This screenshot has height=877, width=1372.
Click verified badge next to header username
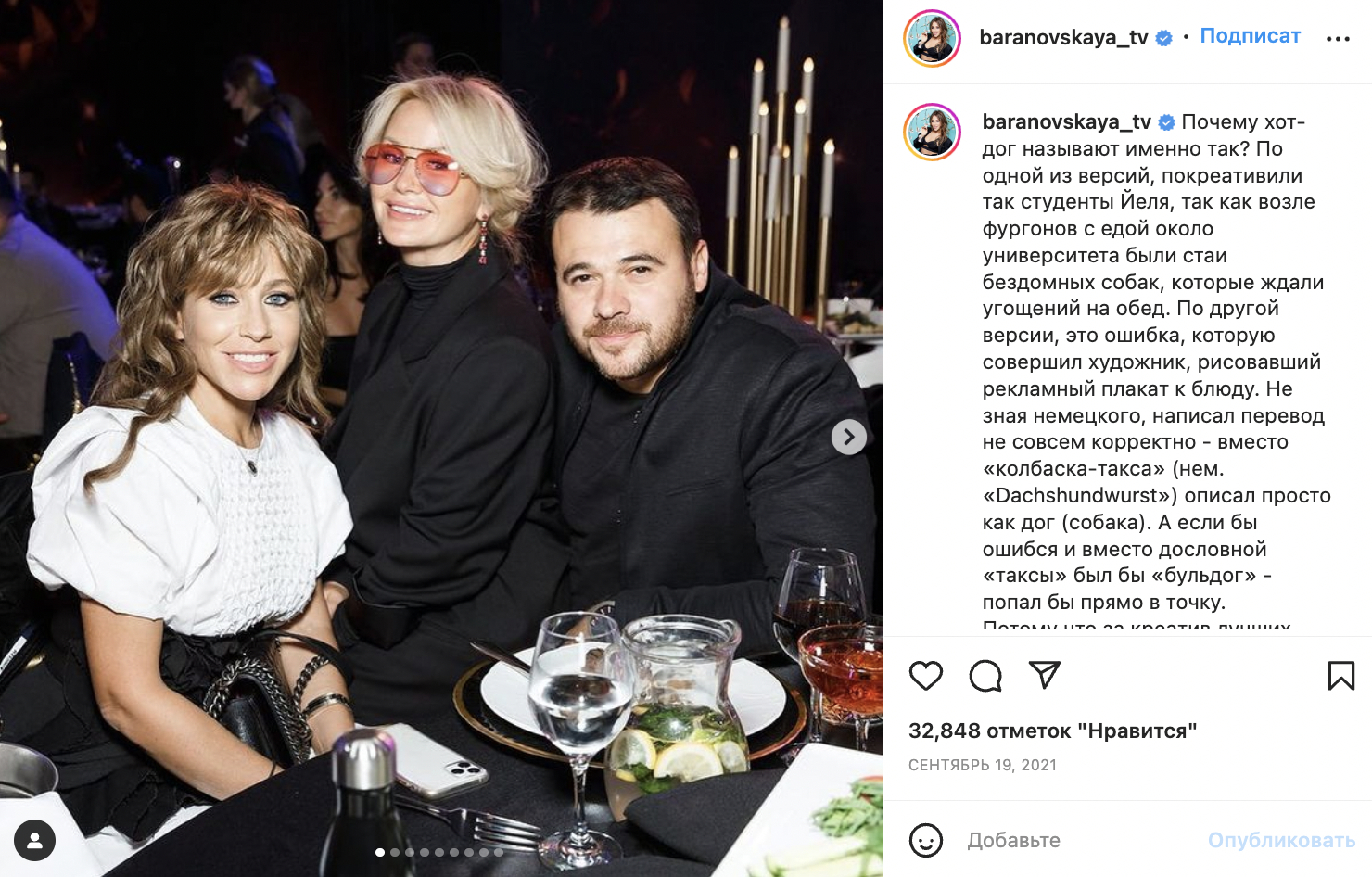1164,38
